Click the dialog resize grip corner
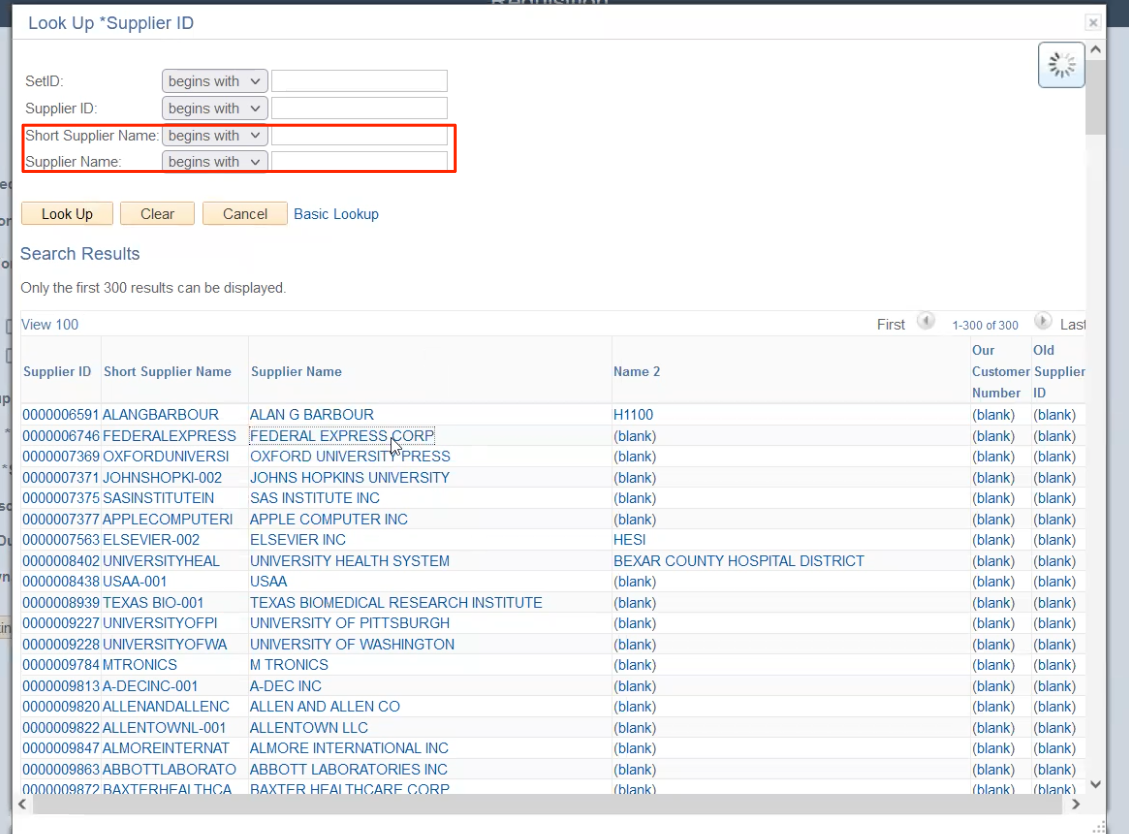The height and width of the screenshot is (834, 1129). [1099, 827]
